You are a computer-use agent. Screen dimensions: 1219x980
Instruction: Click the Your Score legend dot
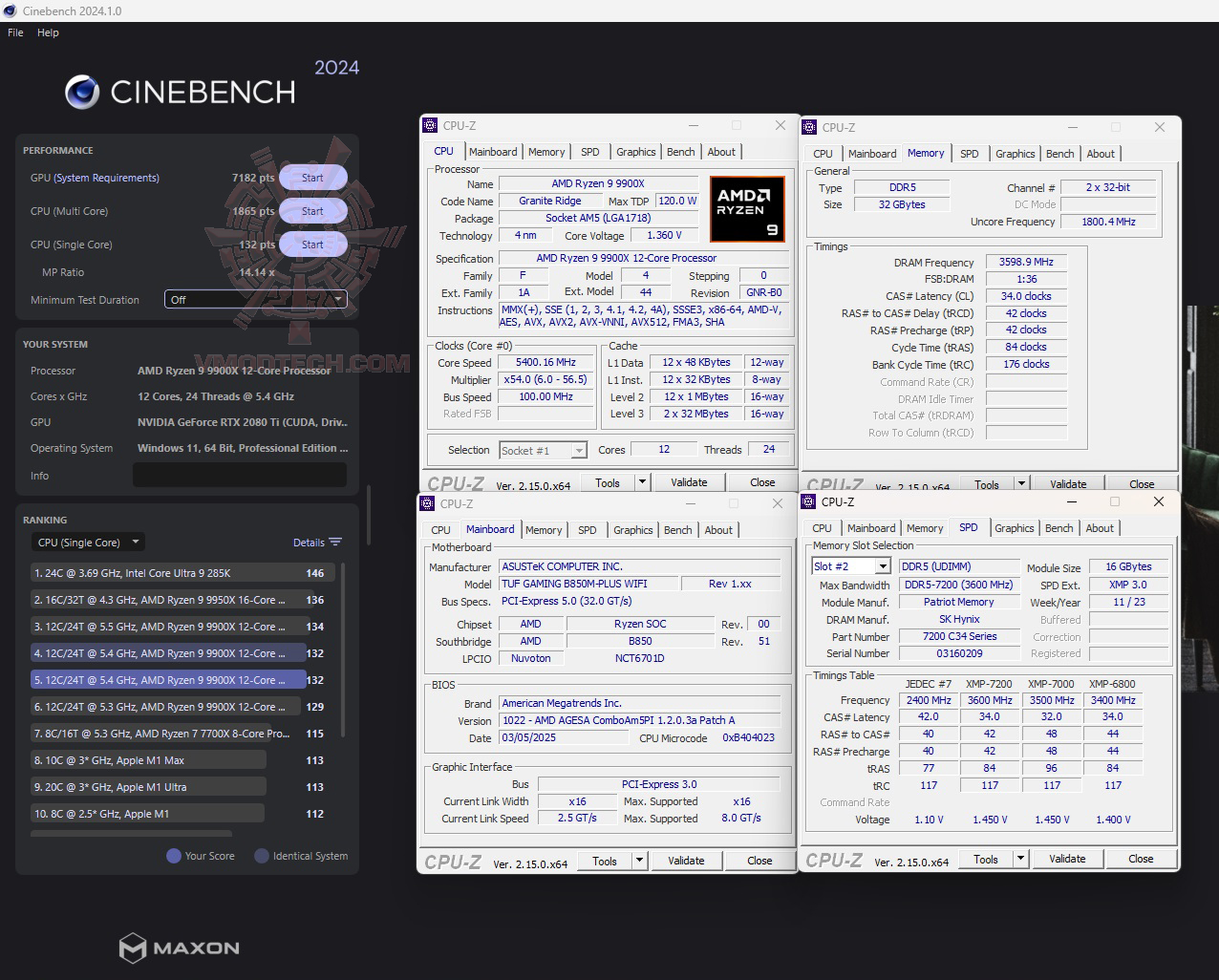[174, 856]
